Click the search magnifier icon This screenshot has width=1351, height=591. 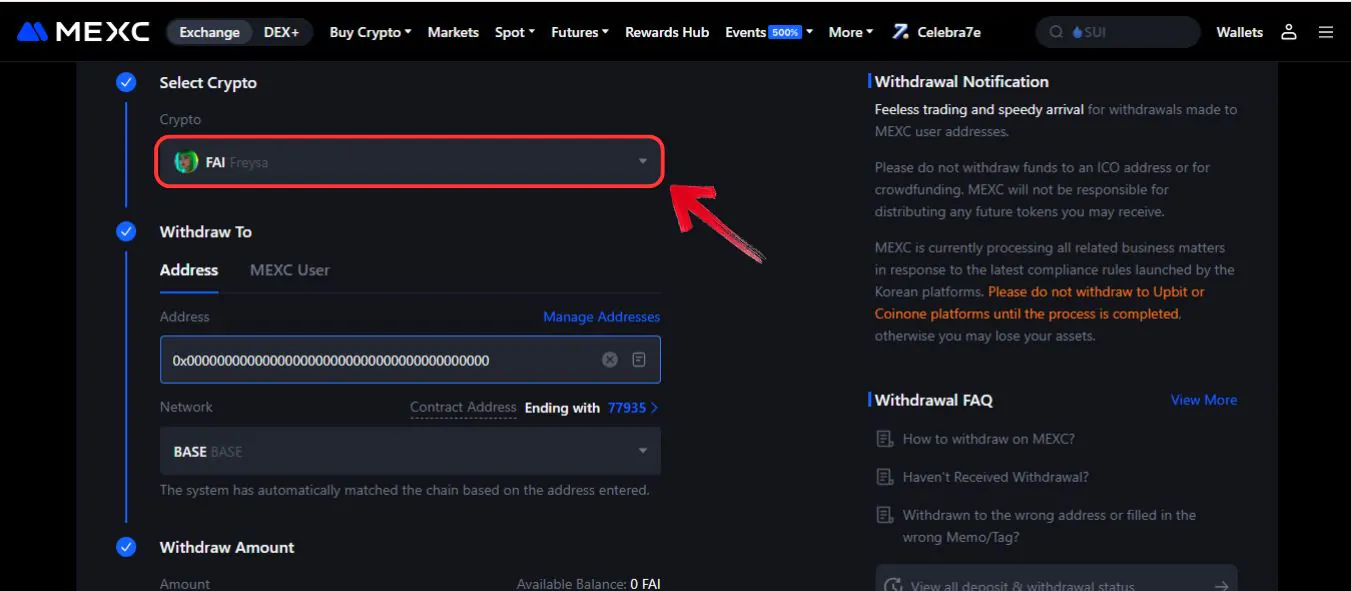1056,32
